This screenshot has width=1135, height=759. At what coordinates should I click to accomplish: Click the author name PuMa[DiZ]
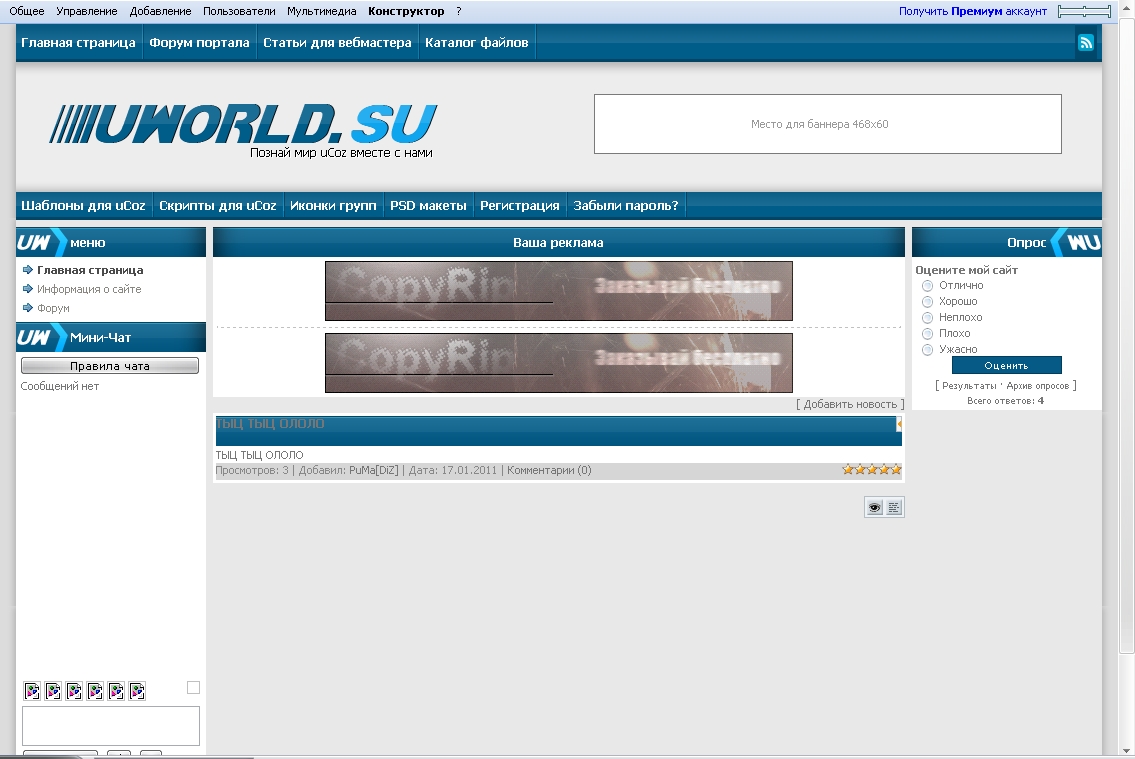[x=374, y=470]
